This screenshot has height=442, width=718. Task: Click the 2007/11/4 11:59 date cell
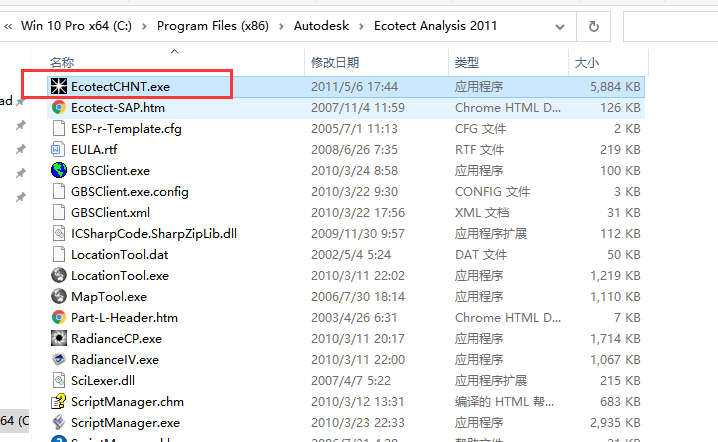coord(358,108)
